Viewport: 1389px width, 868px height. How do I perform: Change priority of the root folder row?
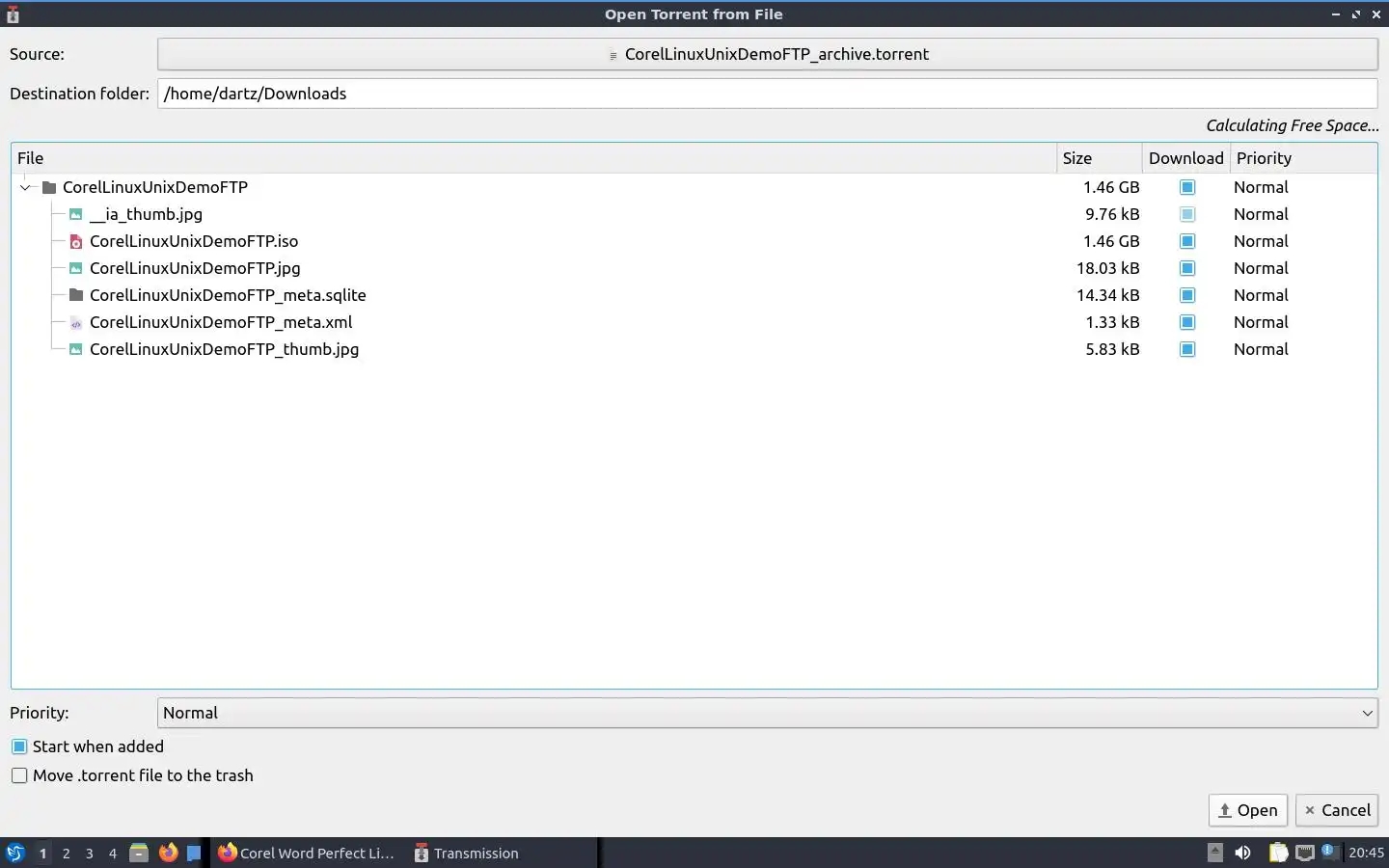[x=1261, y=187]
